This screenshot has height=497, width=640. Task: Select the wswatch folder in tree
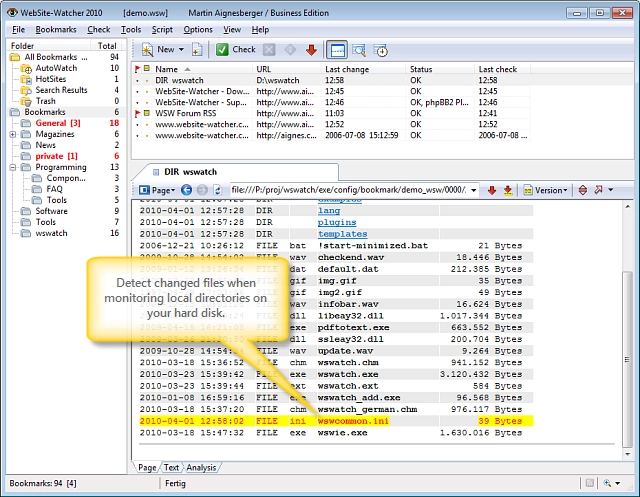tap(51, 233)
